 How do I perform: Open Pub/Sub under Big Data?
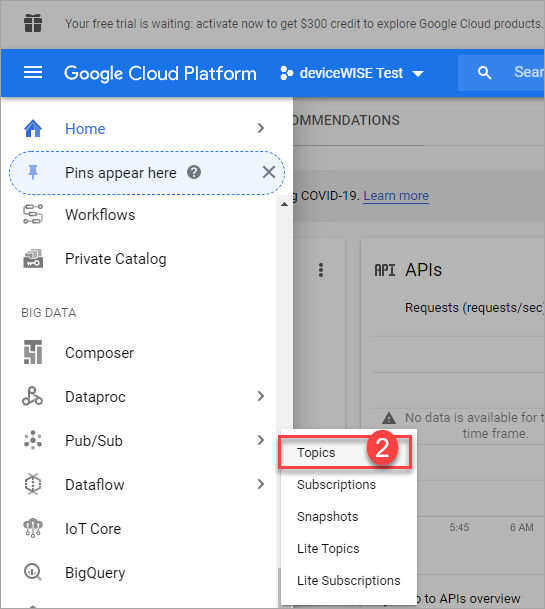coord(94,440)
